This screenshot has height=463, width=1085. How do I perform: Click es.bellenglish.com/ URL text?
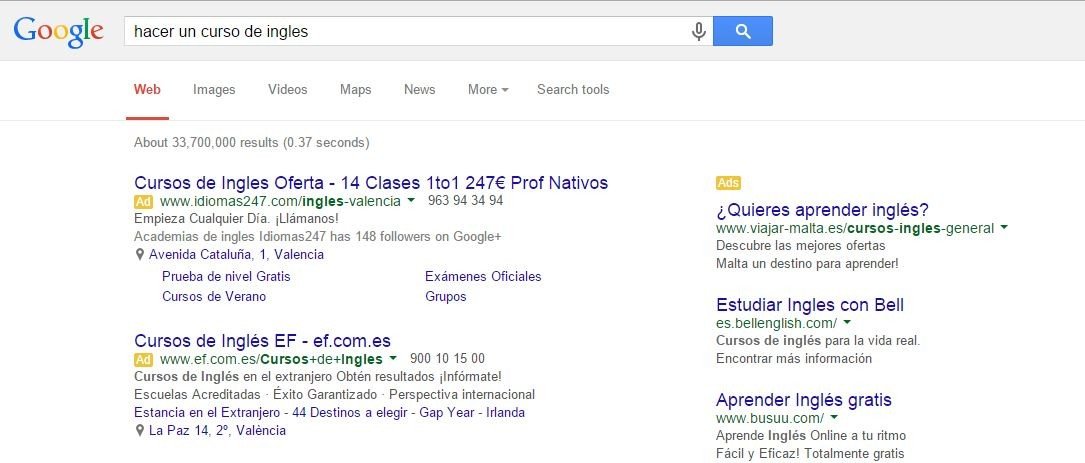click(x=776, y=323)
